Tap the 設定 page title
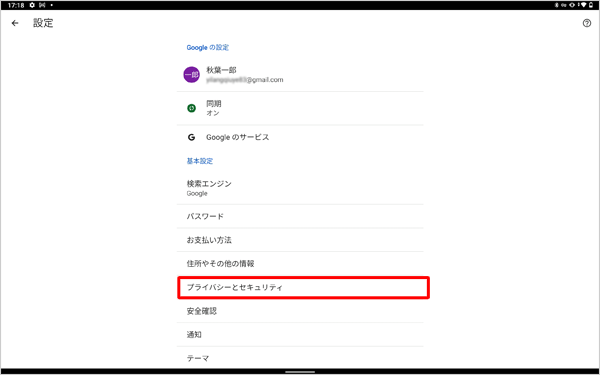Screen dimensions: 600x375 click(x=43, y=23)
